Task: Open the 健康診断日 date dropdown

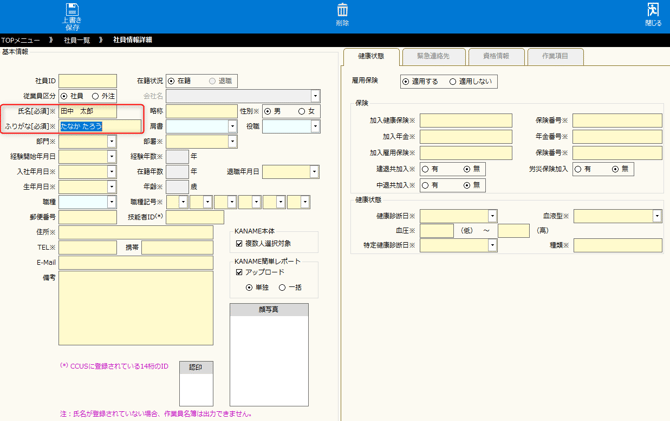Action: (492, 216)
